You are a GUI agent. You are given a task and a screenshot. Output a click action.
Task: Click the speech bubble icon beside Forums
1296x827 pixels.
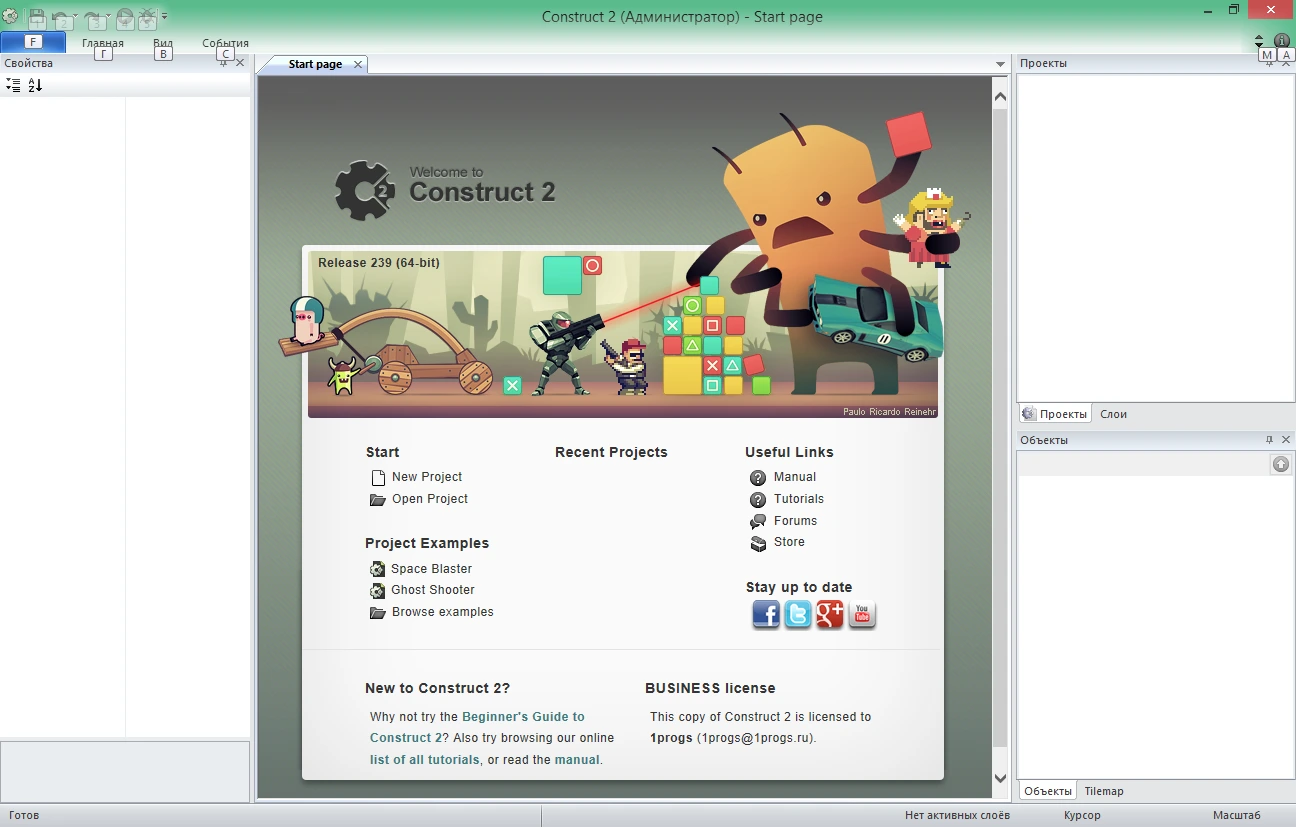point(758,522)
